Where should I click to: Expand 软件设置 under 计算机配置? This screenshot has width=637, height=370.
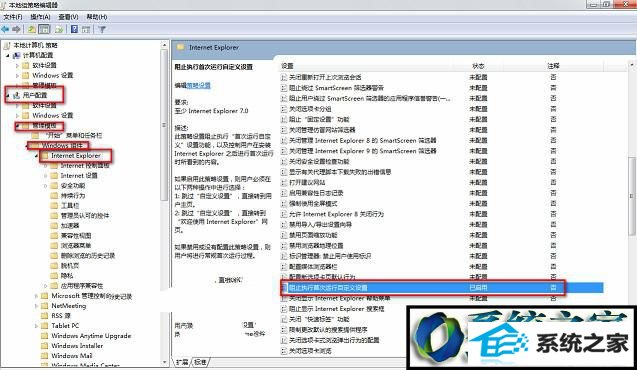17,65
